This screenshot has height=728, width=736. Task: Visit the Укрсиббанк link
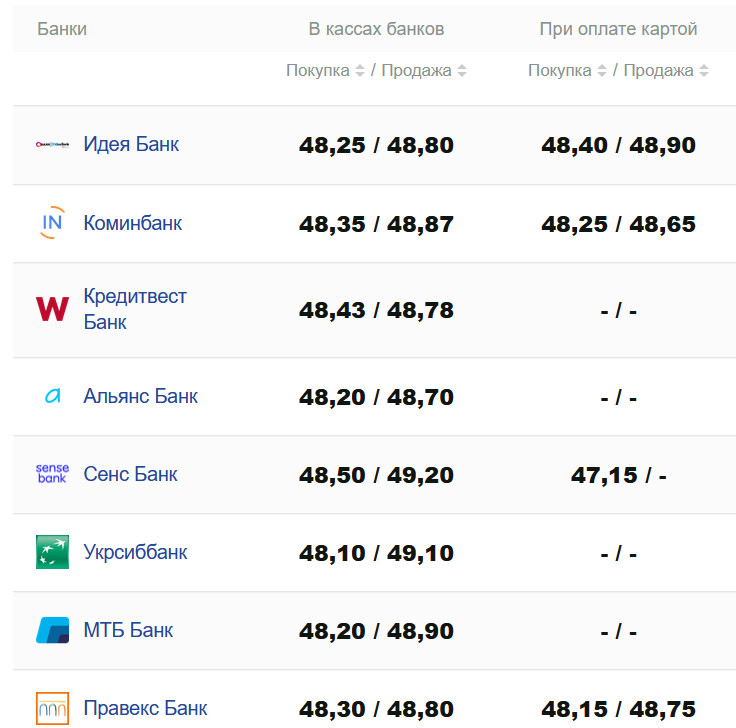coord(135,552)
